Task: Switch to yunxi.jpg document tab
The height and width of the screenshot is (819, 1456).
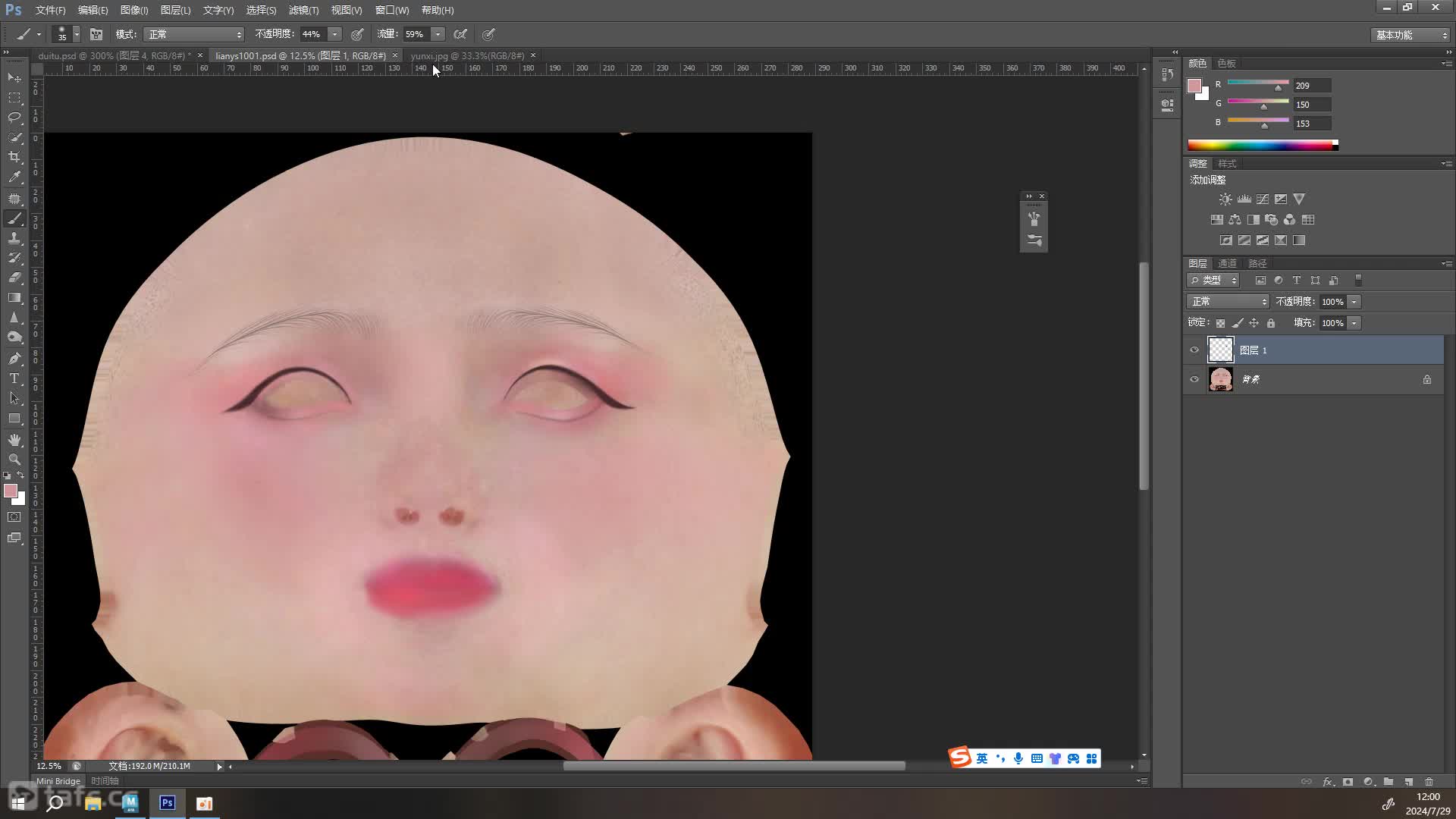Action: [x=467, y=55]
